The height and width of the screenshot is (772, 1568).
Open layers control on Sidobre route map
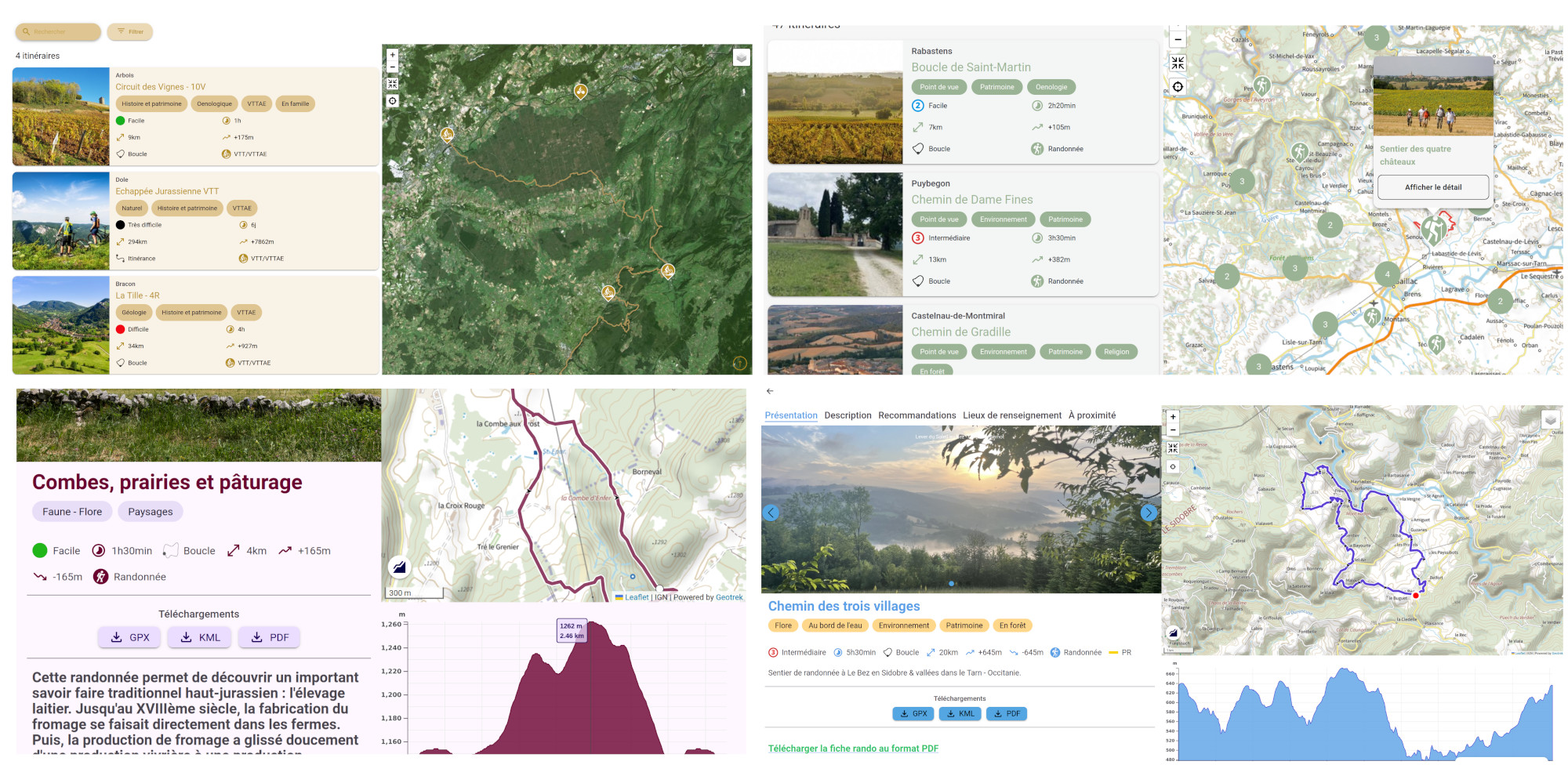(x=1550, y=419)
